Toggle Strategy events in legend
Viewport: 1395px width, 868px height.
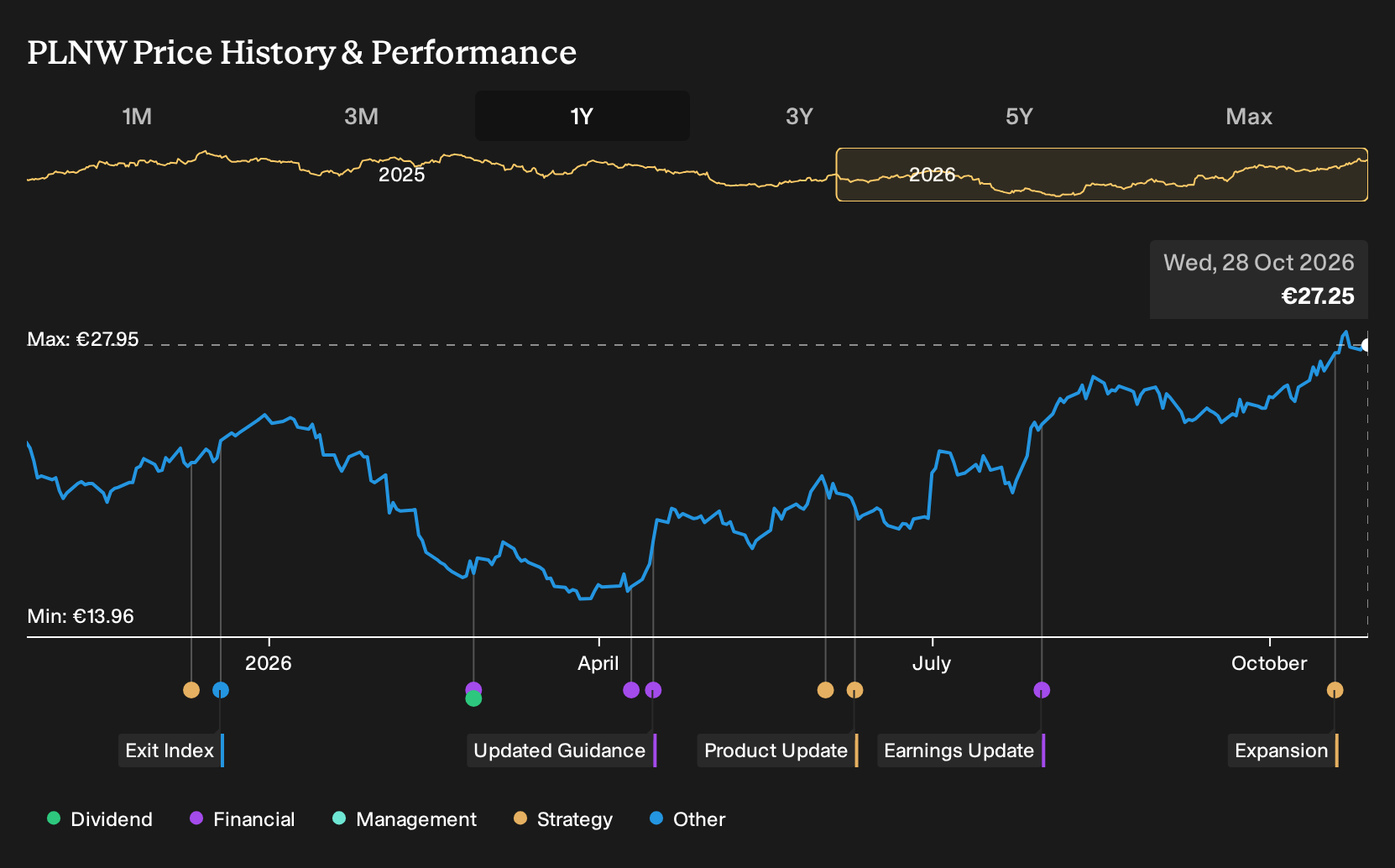click(563, 819)
